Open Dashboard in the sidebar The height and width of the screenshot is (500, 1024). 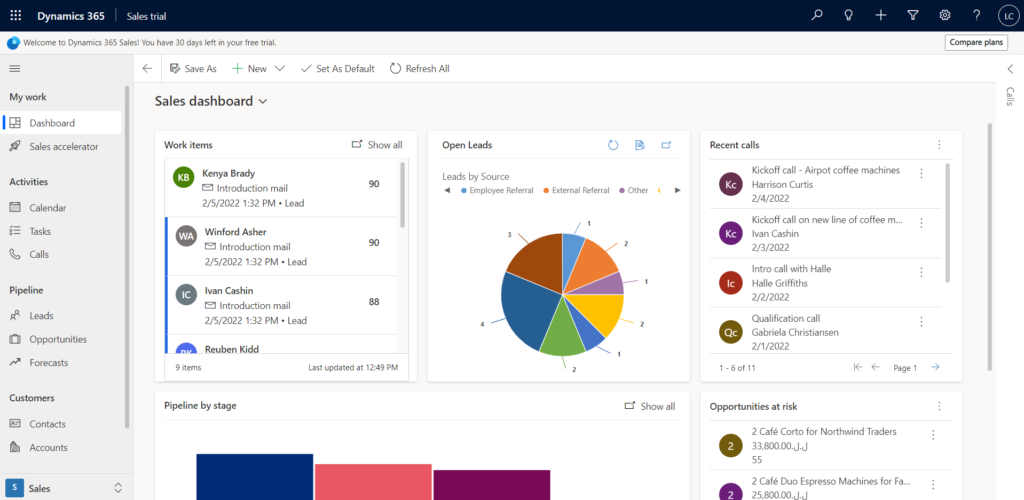pos(61,123)
